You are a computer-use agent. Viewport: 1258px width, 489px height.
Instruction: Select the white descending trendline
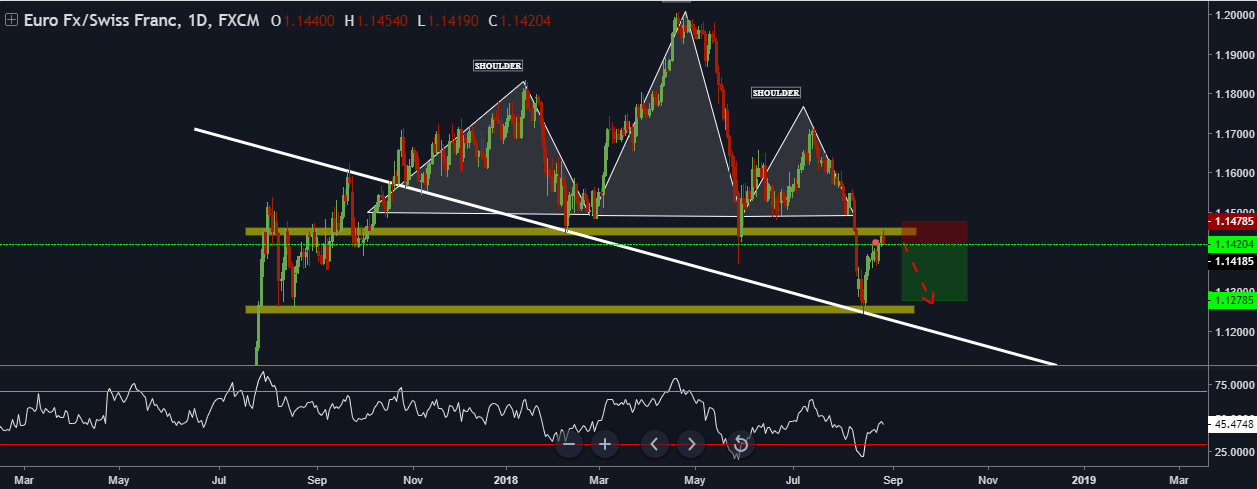tap(625, 246)
